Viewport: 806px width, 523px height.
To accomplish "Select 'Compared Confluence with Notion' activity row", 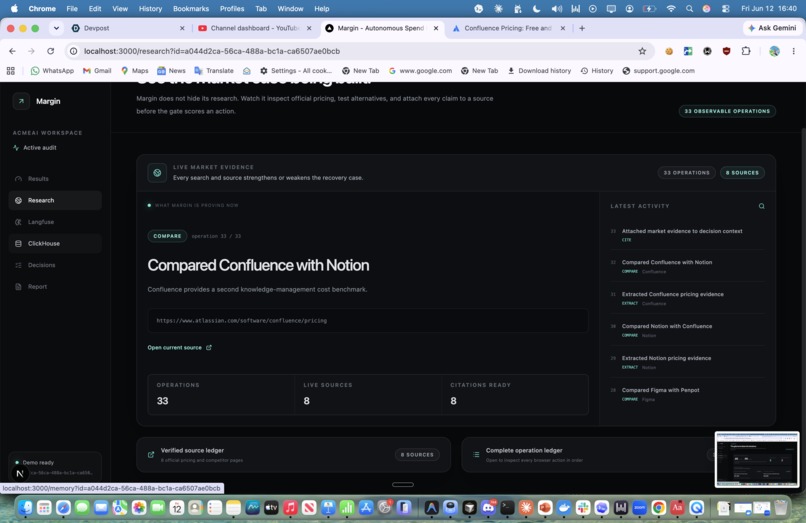I will coord(687,266).
